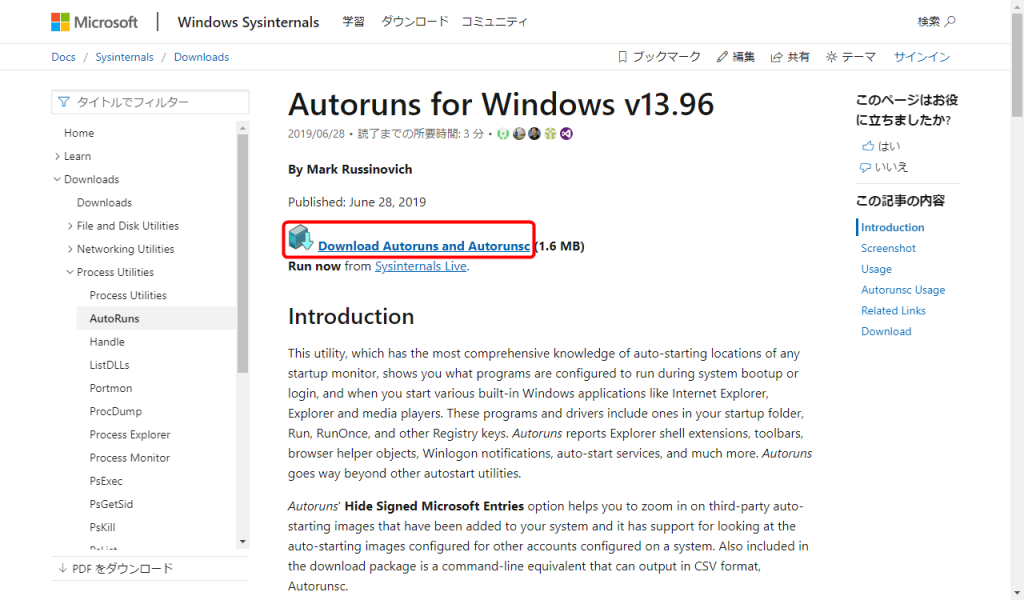Open the ダウンロード menu

point(415,22)
